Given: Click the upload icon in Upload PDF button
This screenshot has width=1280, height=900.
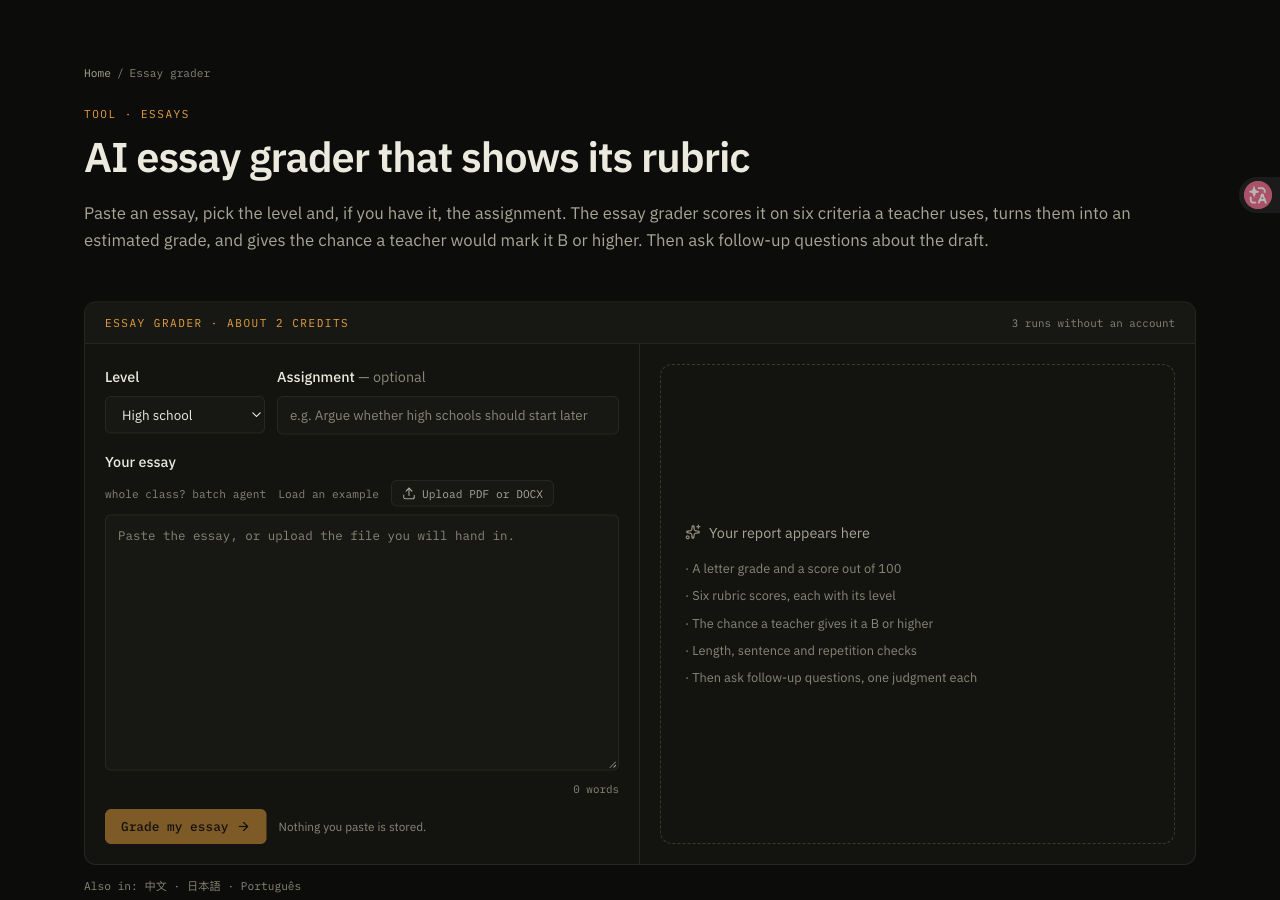Looking at the screenshot, I should (409, 494).
